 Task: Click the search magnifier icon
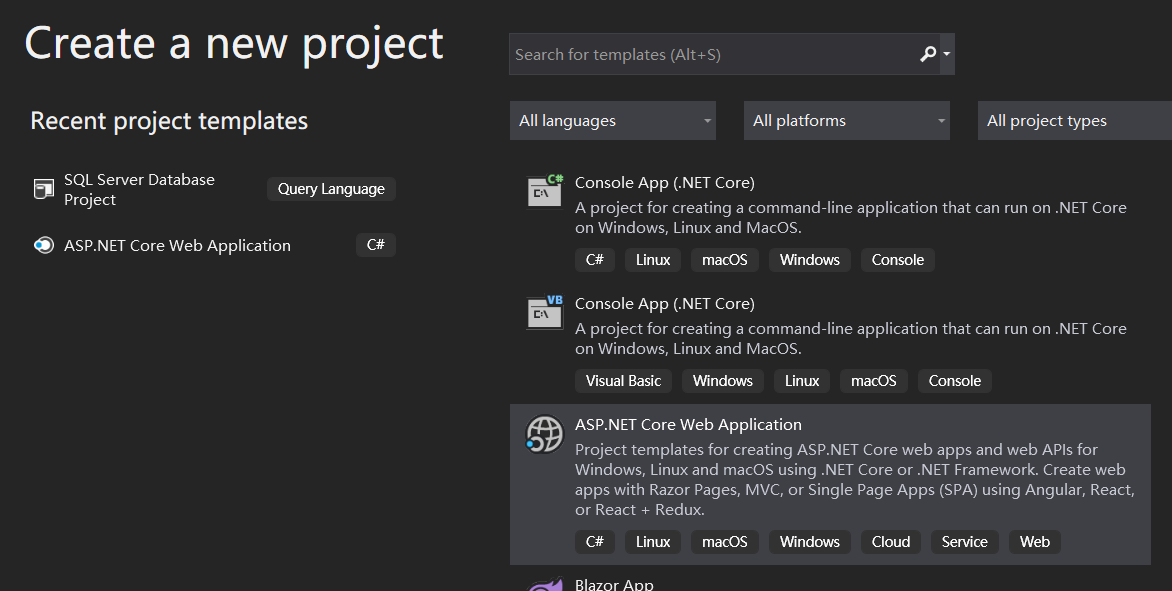pos(928,54)
